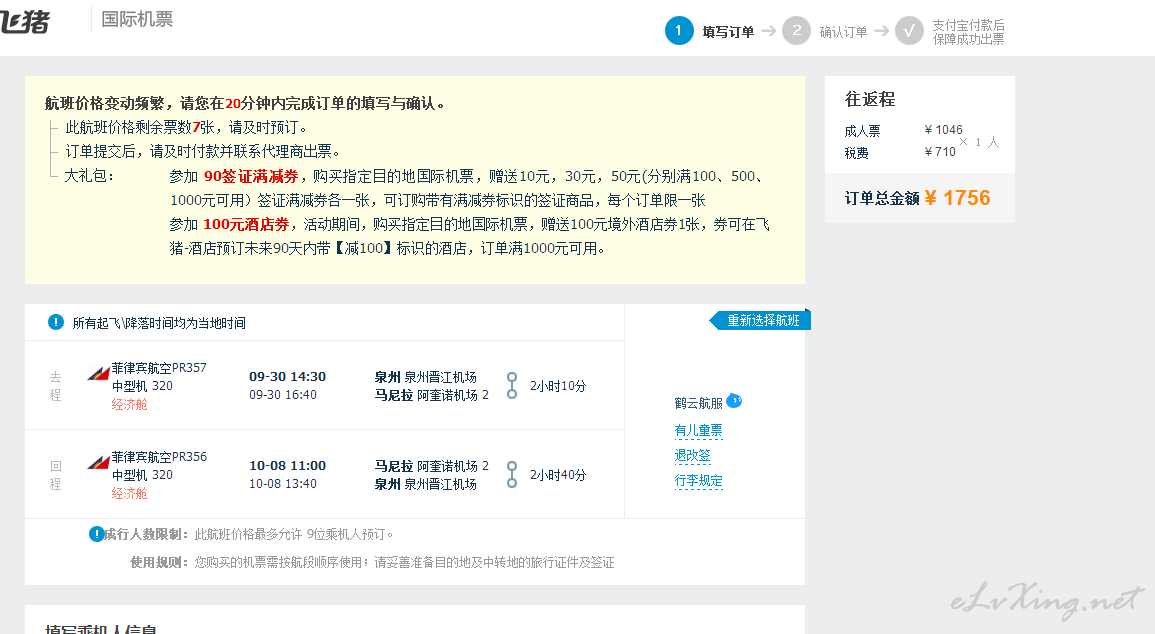Screen dimensions: 1155x634
Task: Click the 大礼包 label in notice
Action: 88,176
